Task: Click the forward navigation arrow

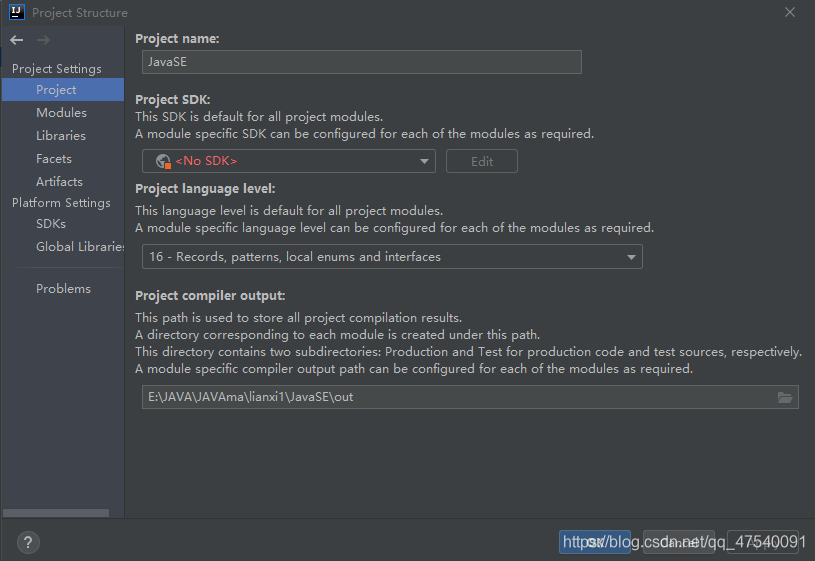Action: pos(43,40)
